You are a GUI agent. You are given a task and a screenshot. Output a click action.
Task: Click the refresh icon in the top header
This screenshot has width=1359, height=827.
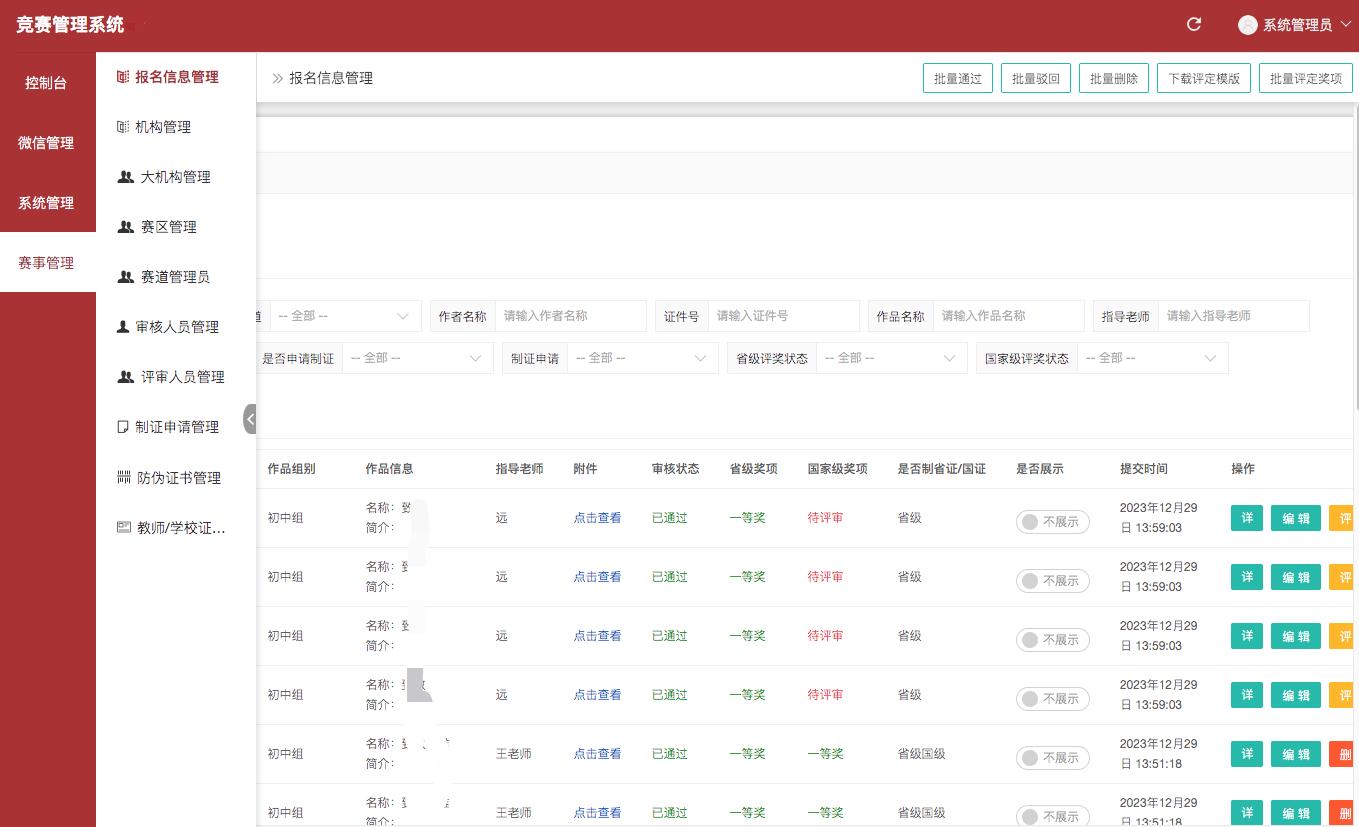(1193, 24)
